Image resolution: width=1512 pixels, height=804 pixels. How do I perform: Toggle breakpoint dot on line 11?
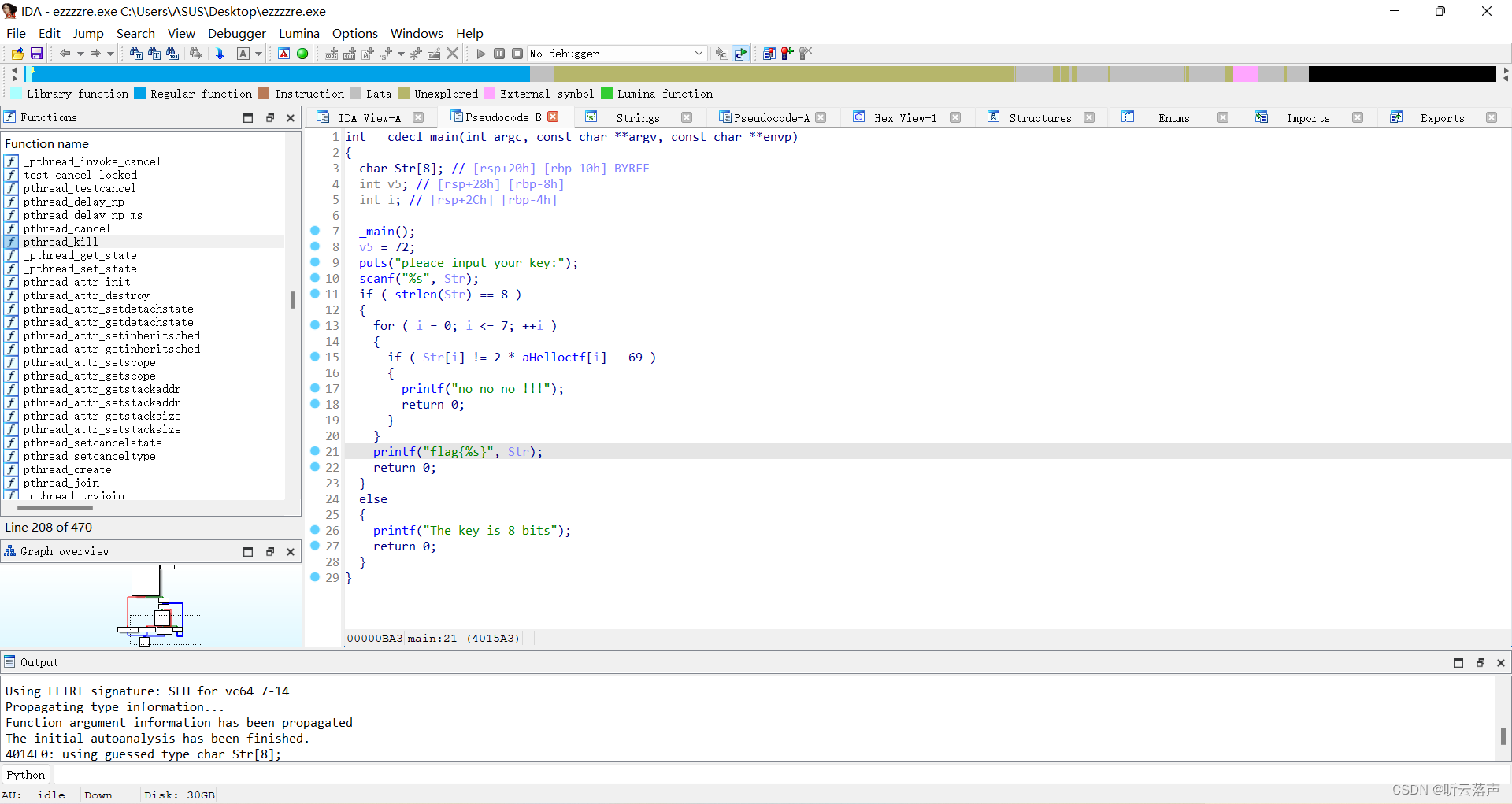pyautogui.click(x=315, y=294)
